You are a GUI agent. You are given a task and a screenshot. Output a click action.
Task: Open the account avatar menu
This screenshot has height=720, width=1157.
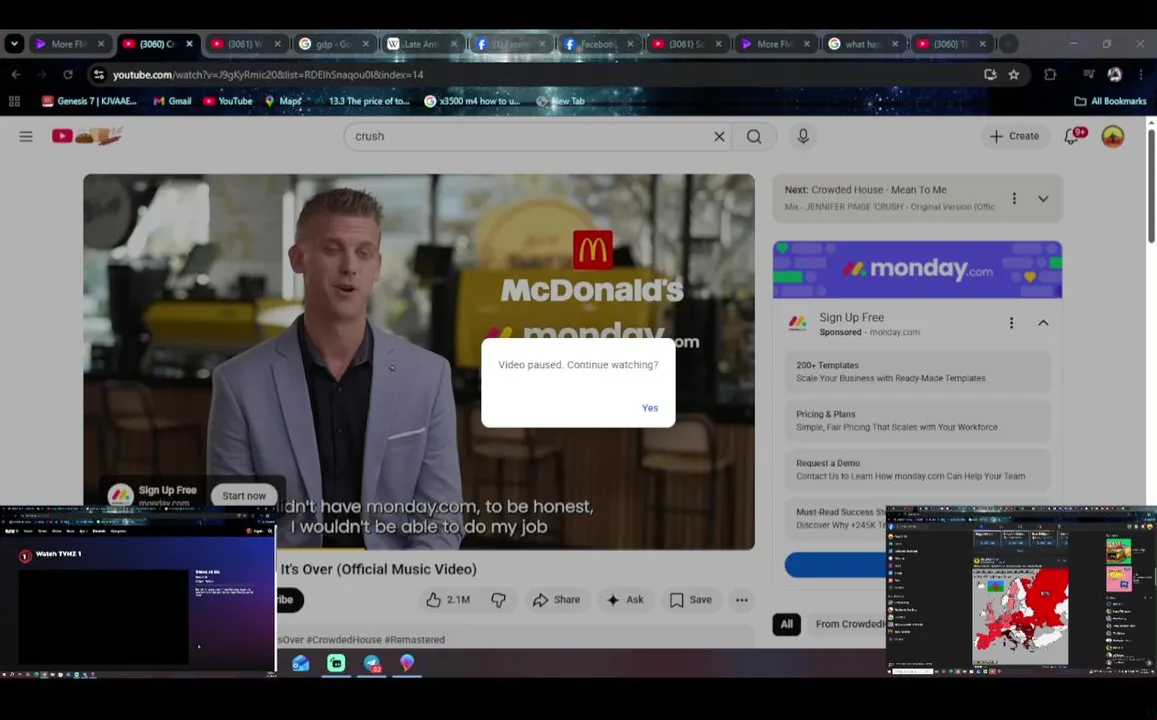click(1113, 136)
